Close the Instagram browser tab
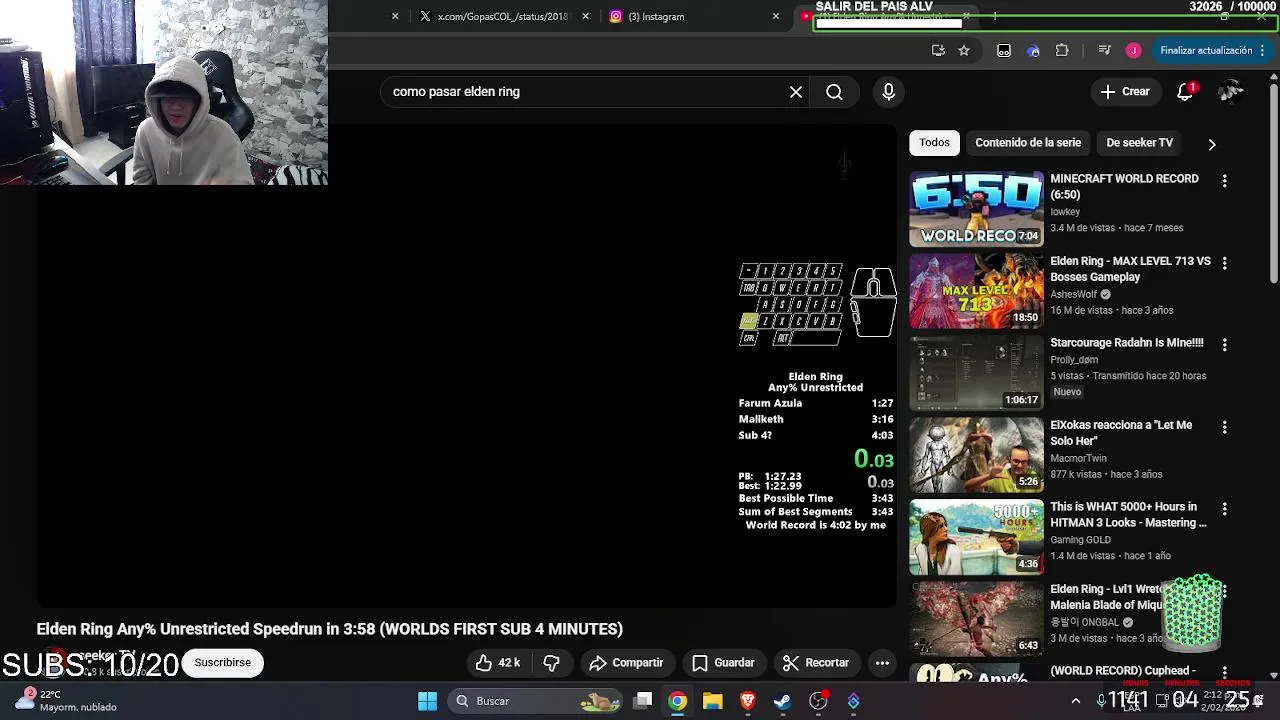 click(776, 17)
